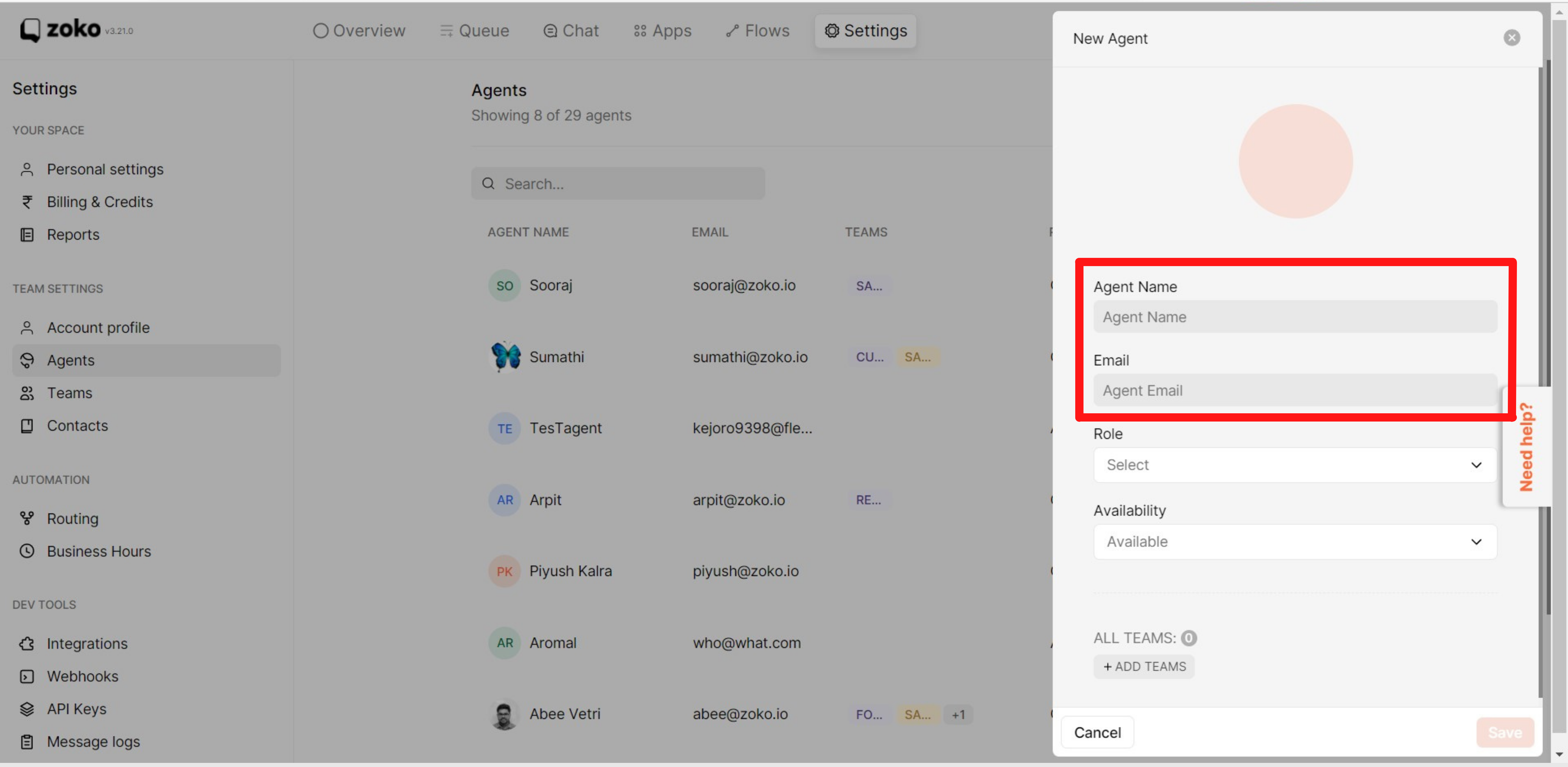Click Abee Vetri's +1 teams badge
This screenshot has width=1568, height=767.
tap(958, 715)
